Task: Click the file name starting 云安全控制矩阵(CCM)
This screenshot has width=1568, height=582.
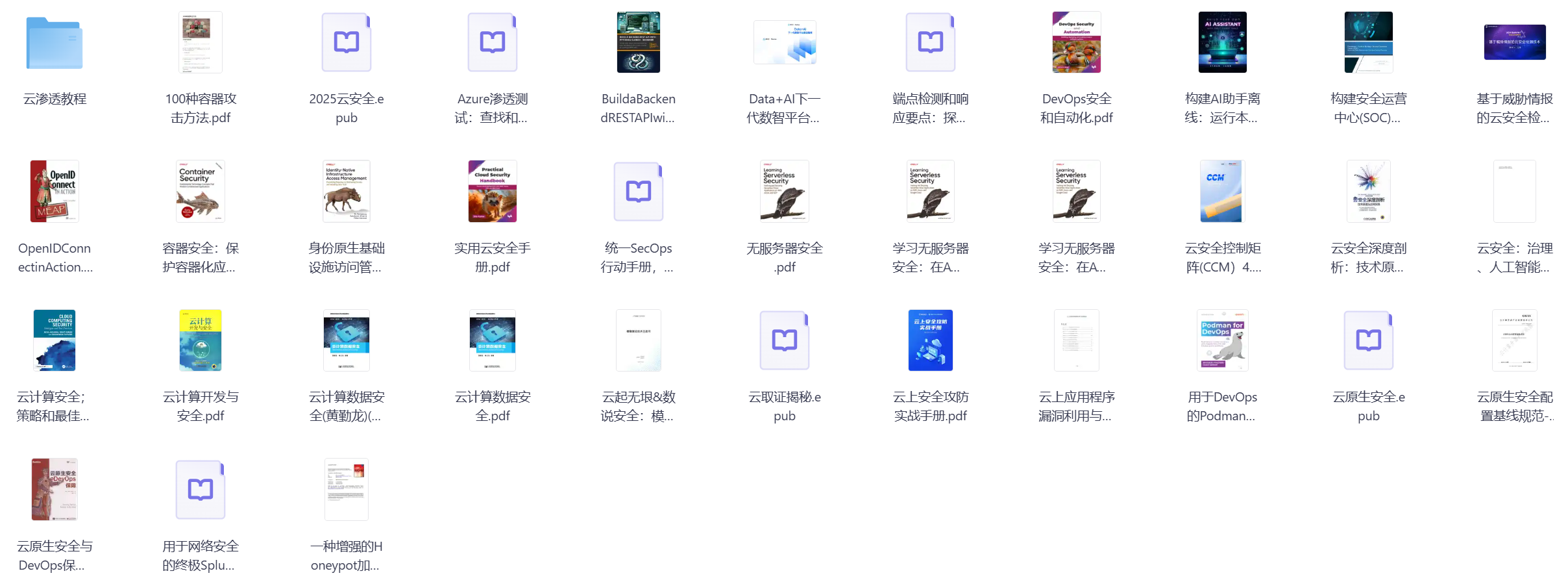Action: pos(1223,257)
